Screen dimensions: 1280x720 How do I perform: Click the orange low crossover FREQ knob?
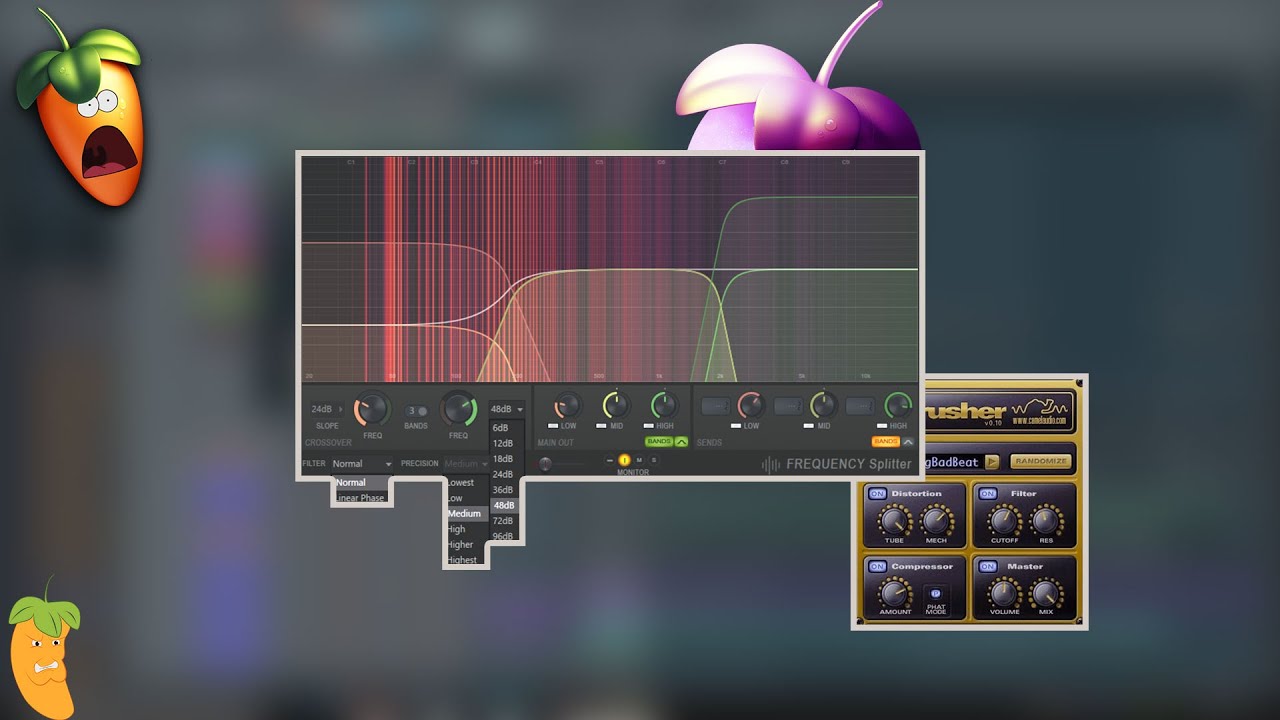[372, 408]
